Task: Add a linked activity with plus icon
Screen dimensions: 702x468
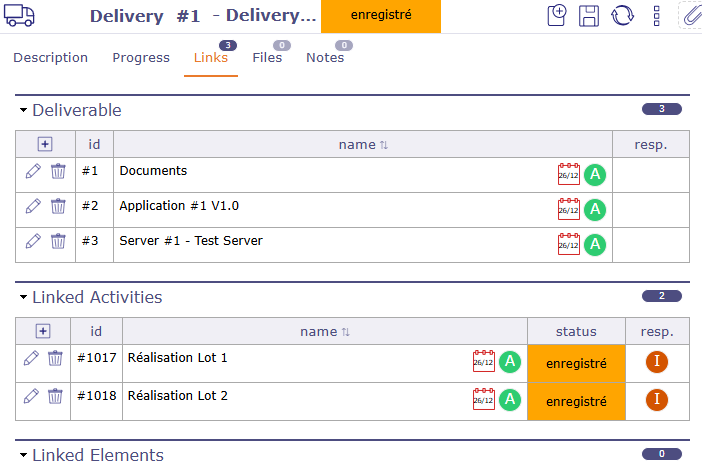Action: tap(43, 331)
